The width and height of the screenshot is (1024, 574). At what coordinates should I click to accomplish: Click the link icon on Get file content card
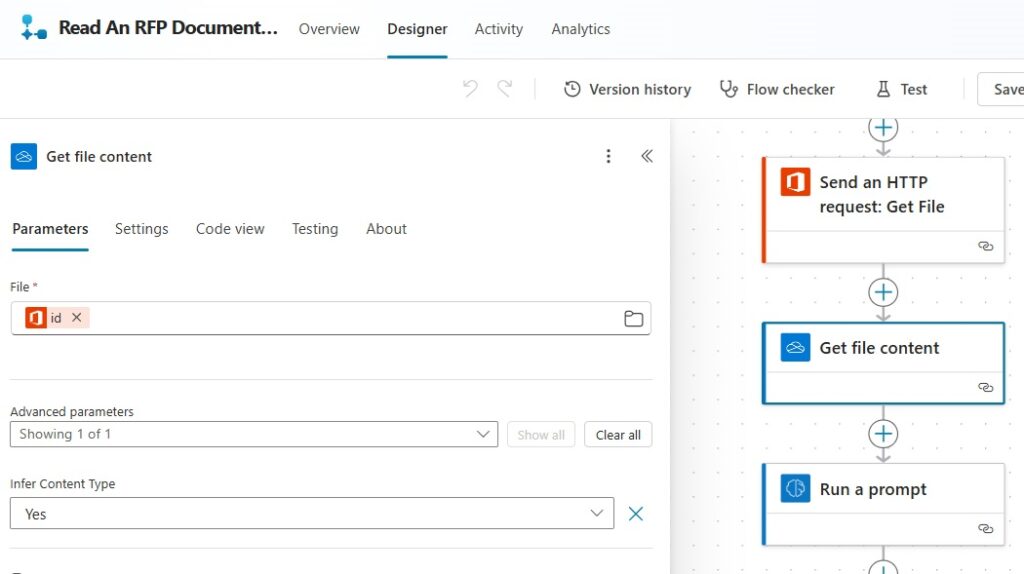point(985,387)
